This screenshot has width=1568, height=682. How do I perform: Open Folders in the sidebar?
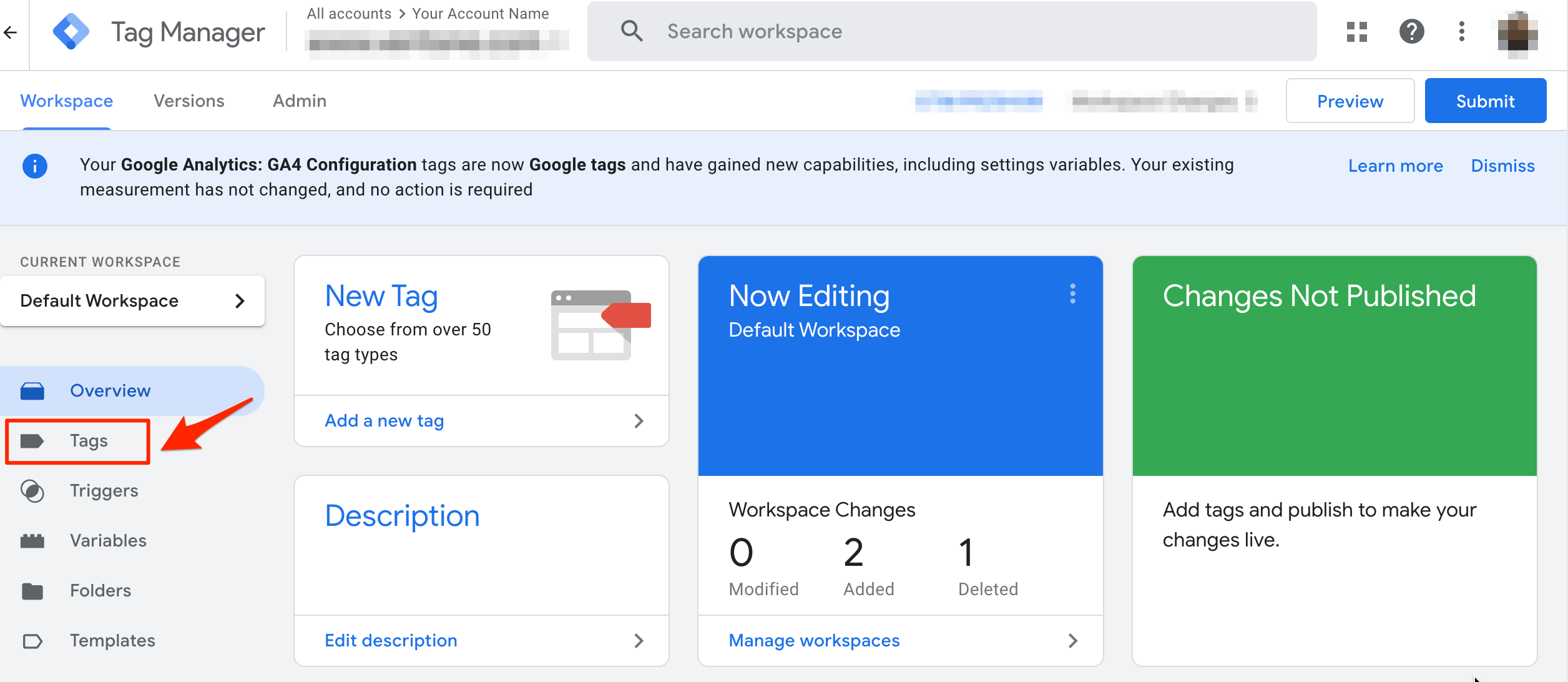(x=100, y=591)
